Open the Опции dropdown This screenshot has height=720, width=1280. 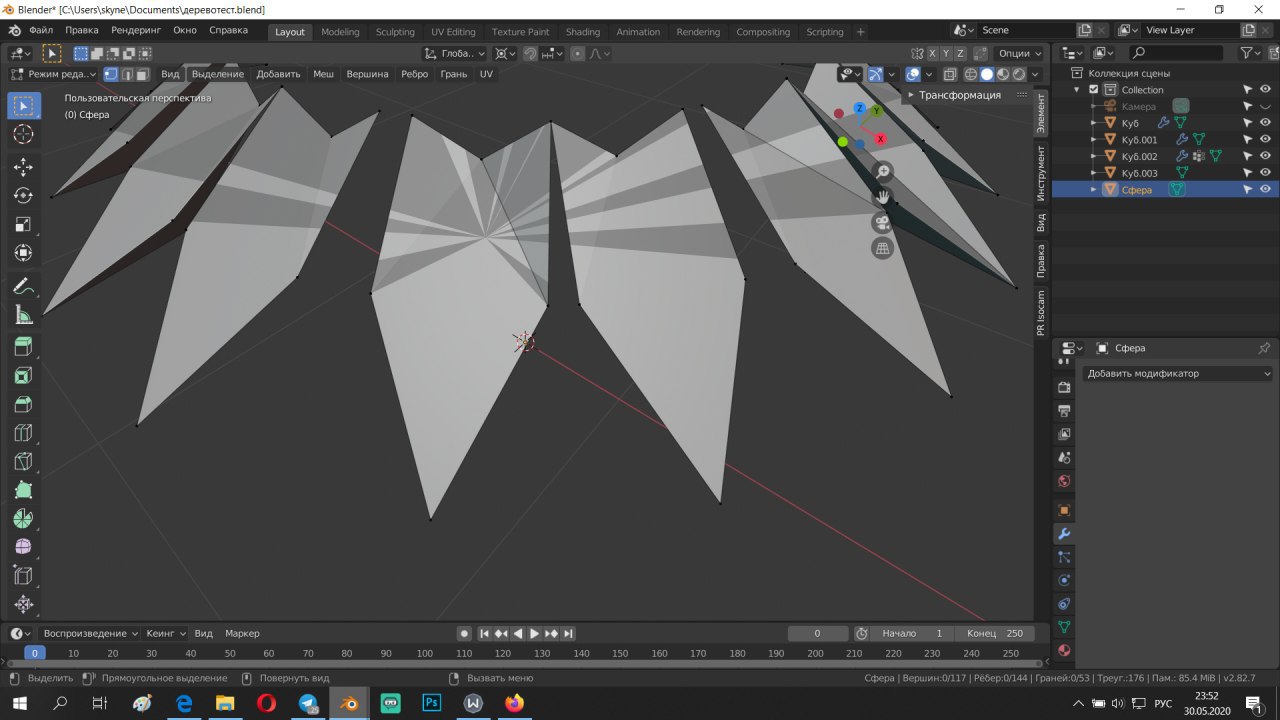[1020, 53]
